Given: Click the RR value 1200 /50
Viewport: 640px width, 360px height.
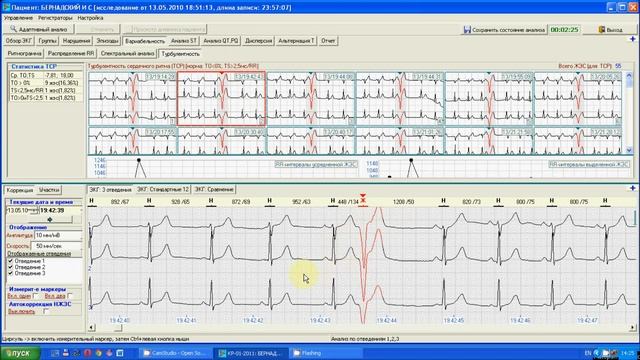Looking at the screenshot, I should point(403,202).
